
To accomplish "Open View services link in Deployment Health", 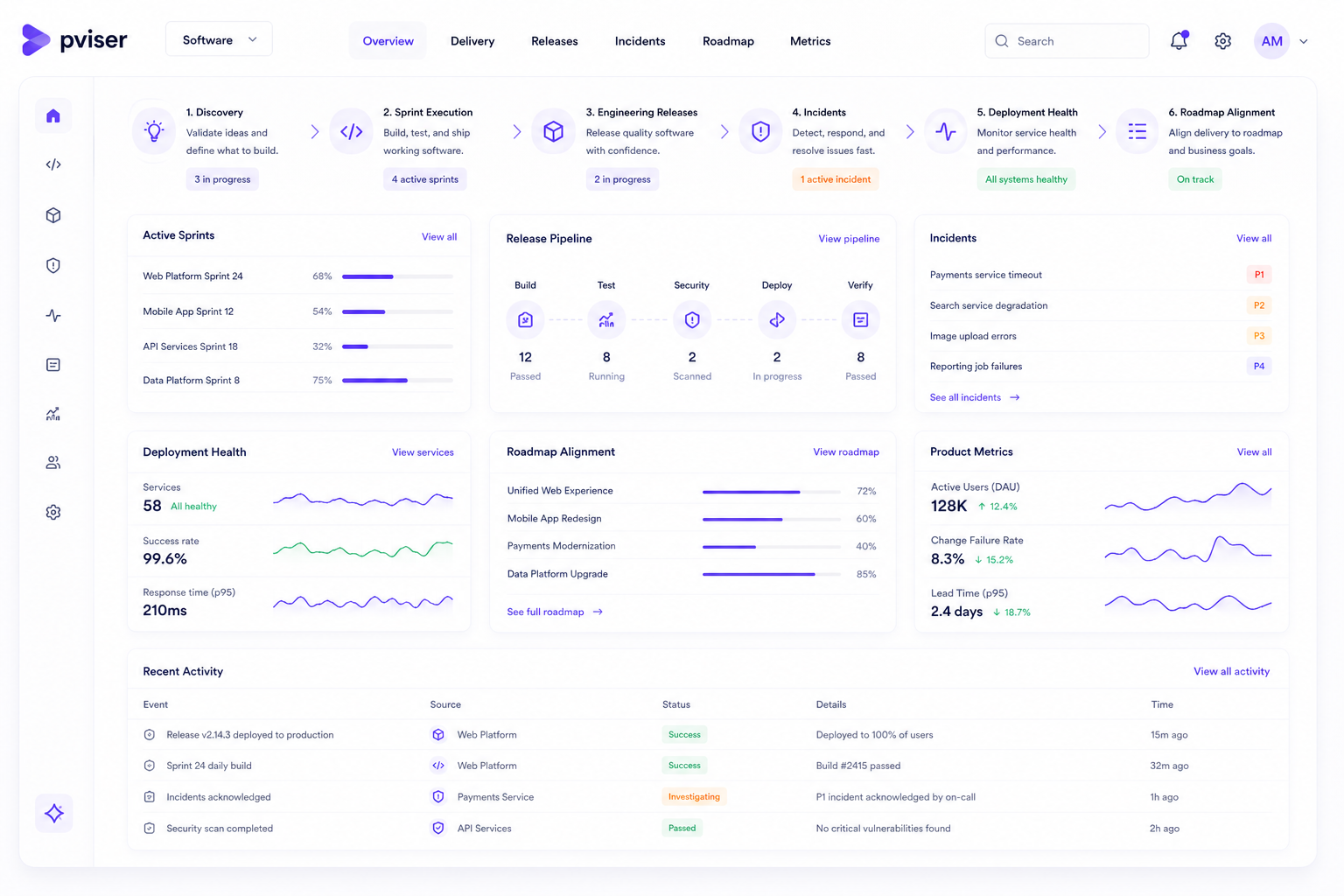I will pyautogui.click(x=423, y=452).
